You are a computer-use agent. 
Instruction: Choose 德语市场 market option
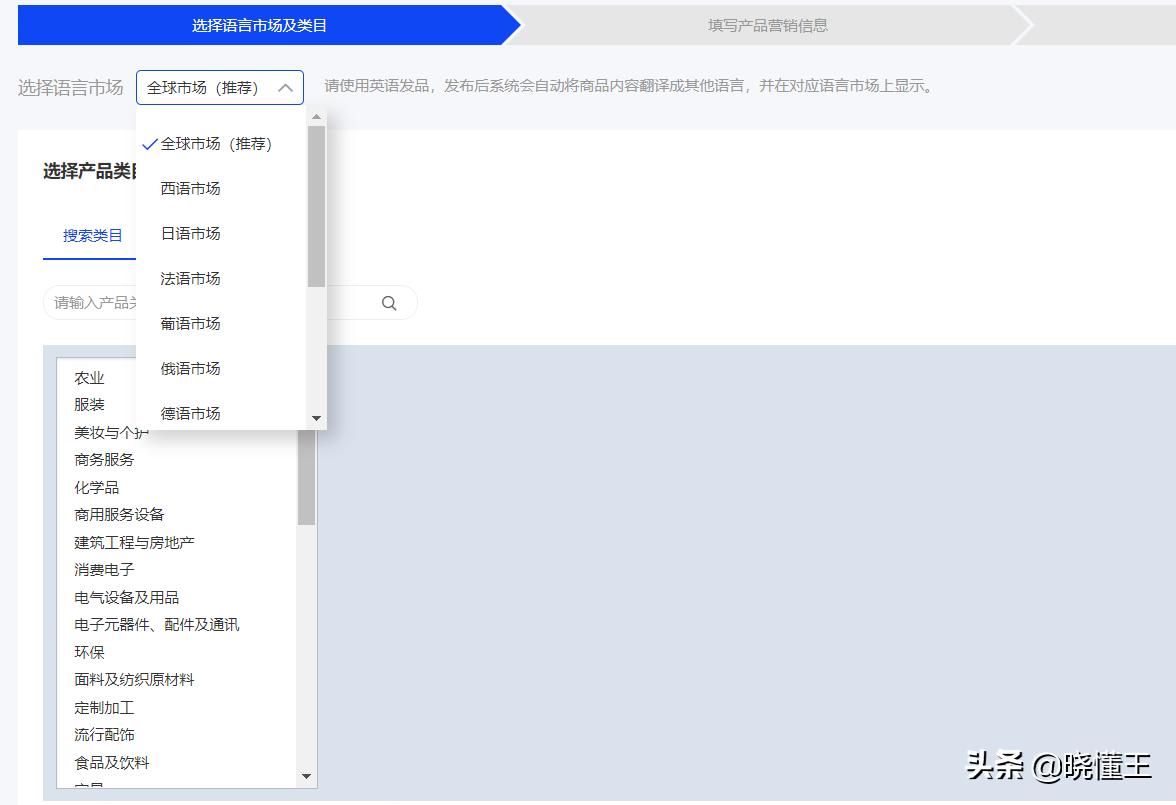pyautogui.click(x=190, y=413)
